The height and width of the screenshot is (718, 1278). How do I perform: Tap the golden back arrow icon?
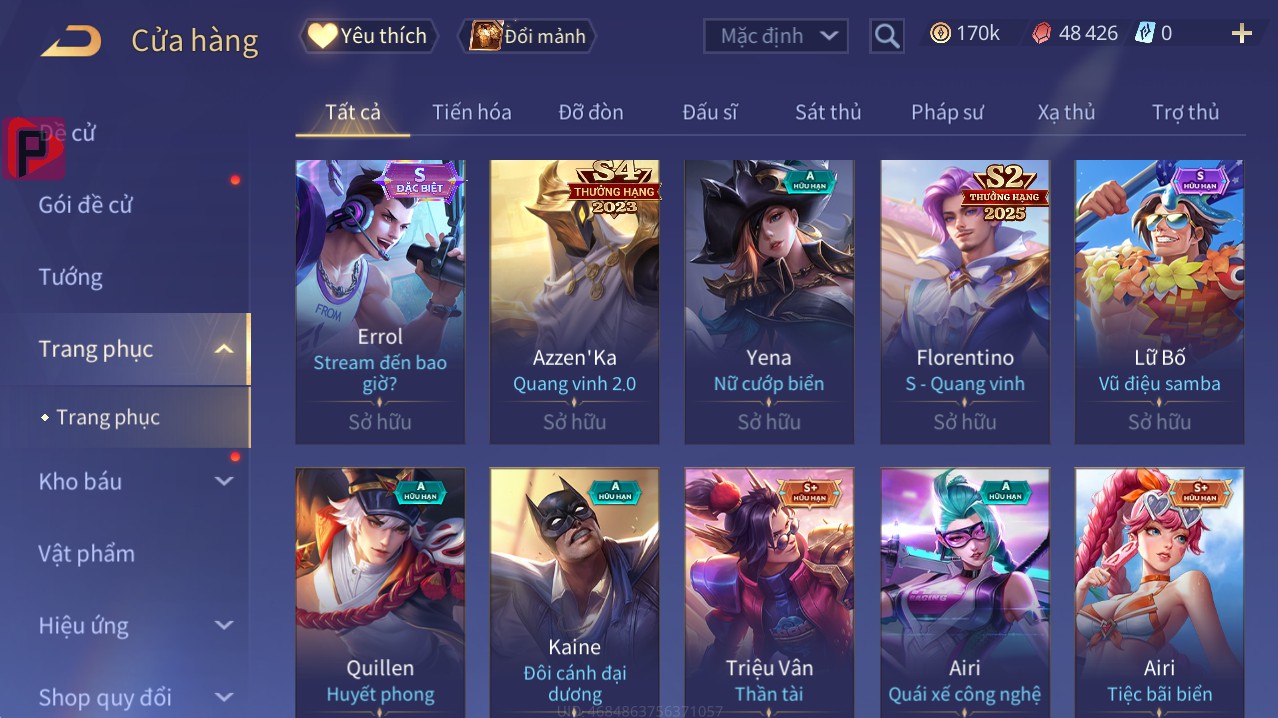71,41
